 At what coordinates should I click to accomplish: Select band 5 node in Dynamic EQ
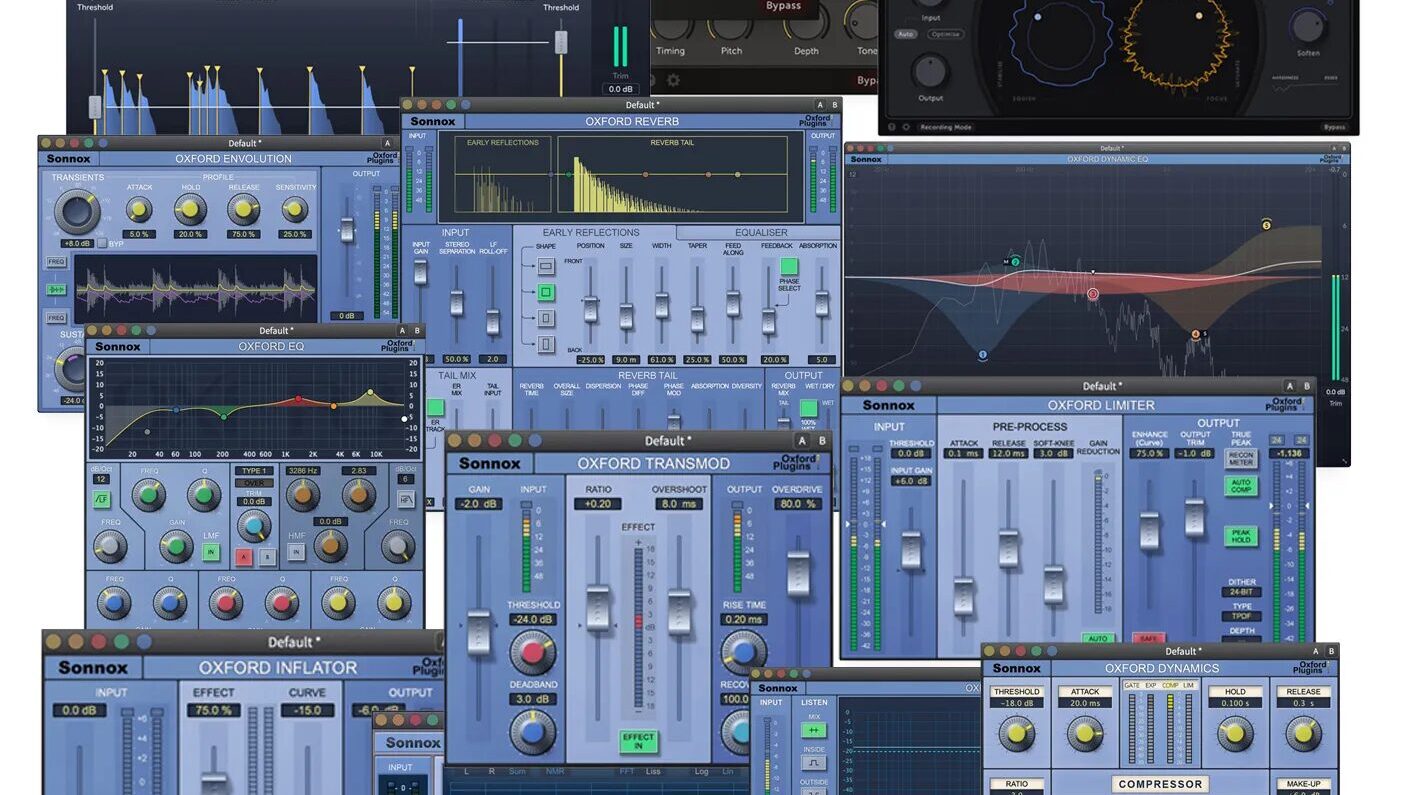pos(1266,225)
